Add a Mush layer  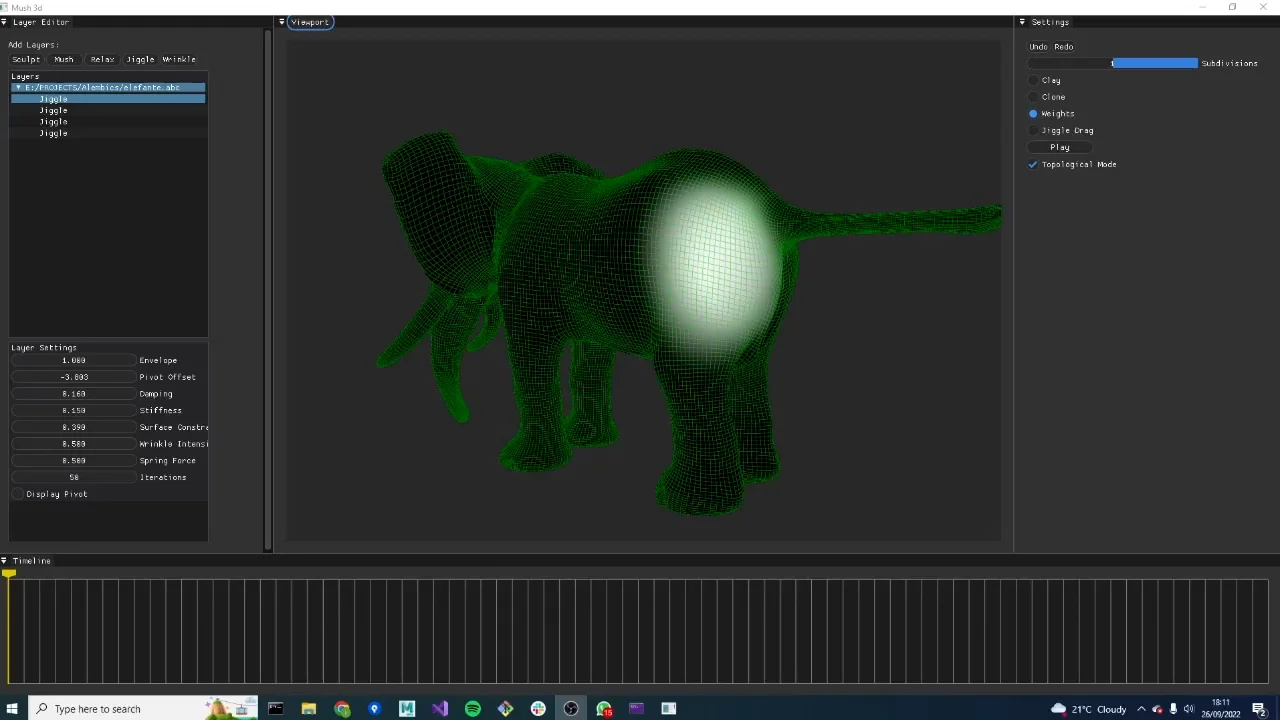coord(64,60)
